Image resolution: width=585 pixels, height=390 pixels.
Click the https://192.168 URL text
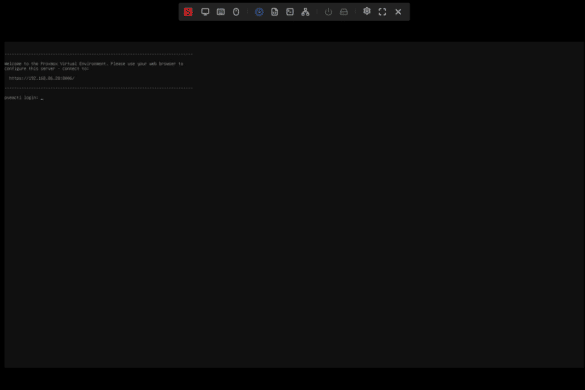(x=42, y=78)
